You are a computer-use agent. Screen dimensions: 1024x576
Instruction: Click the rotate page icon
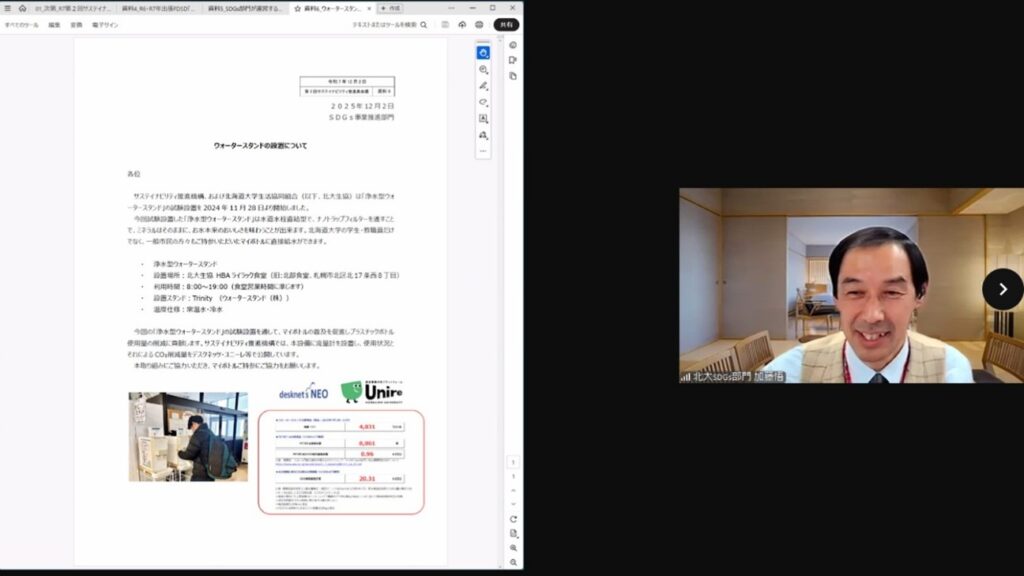pyautogui.click(x=513, y=519)
